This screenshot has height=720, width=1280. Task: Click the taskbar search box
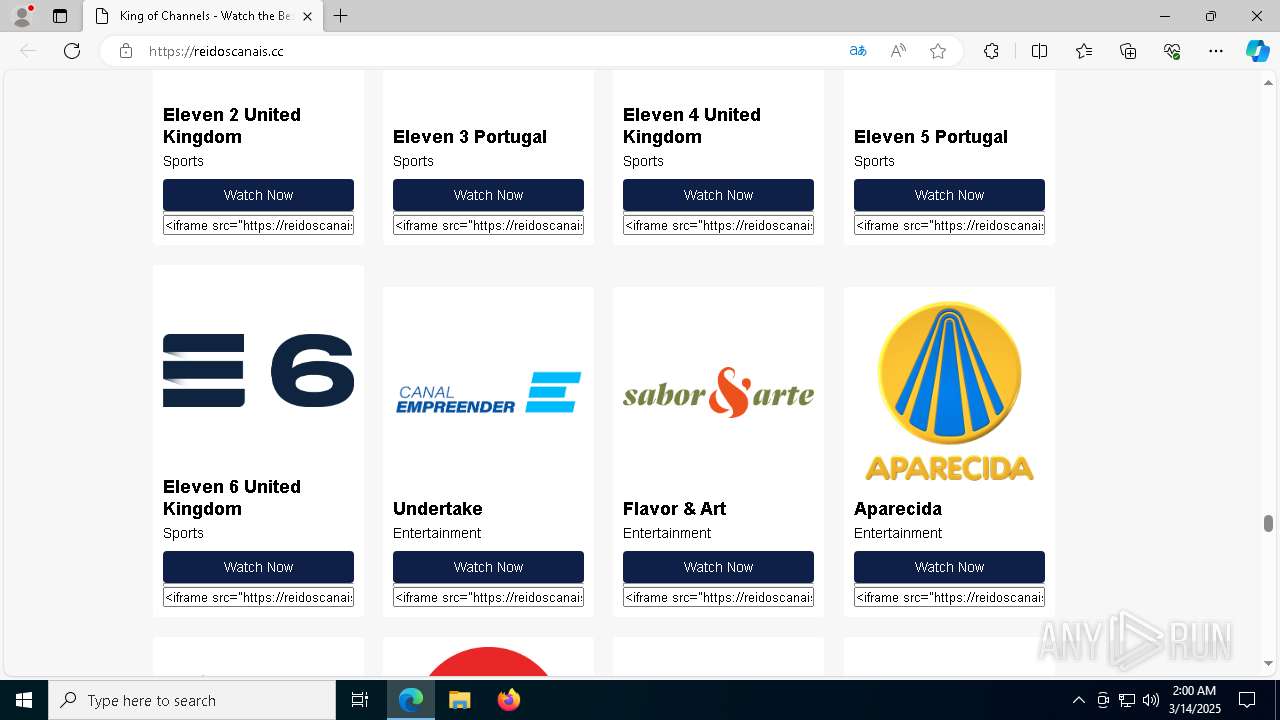tap(192, 700)
